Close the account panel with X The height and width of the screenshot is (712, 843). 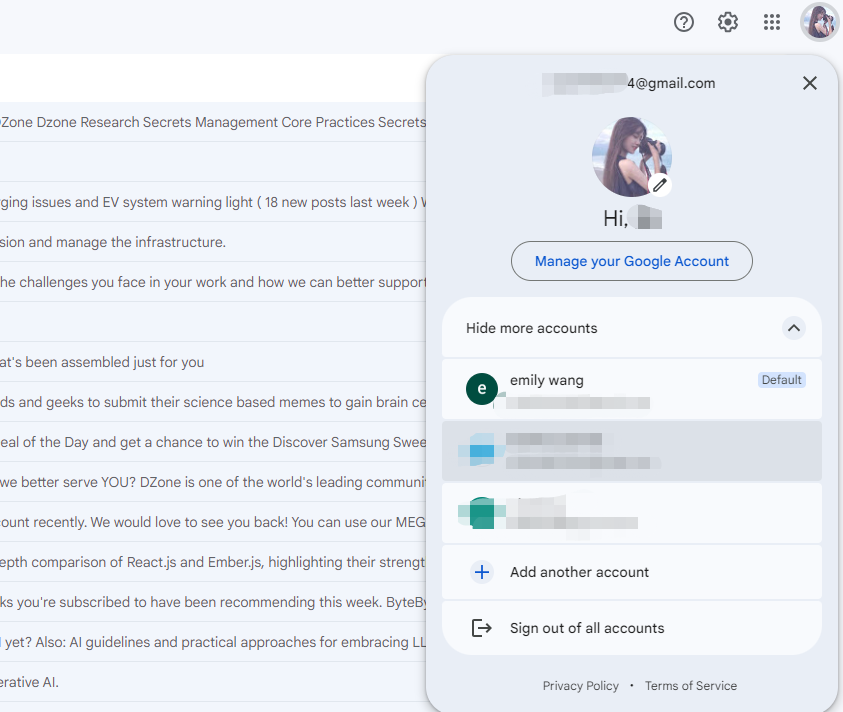(810, 83)
